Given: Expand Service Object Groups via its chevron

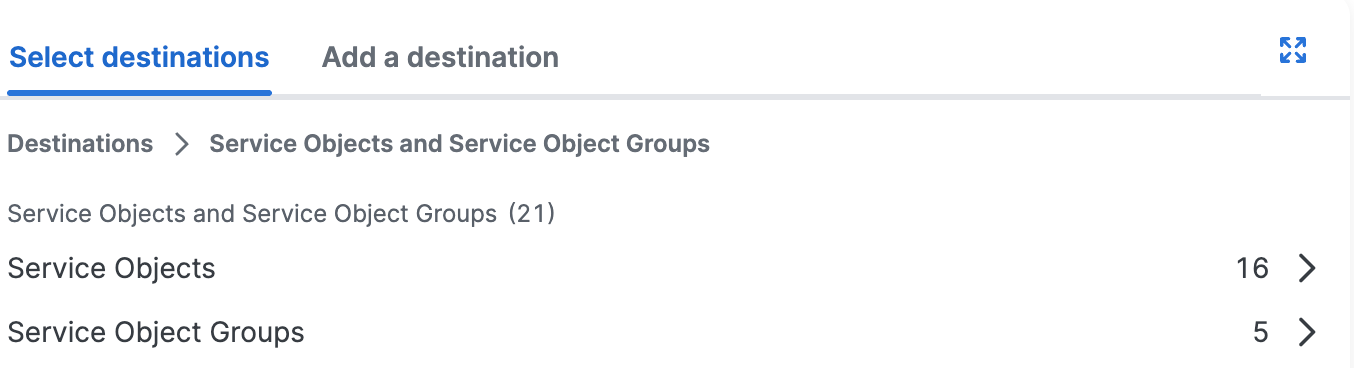Looking at the screenshot, I should click(x=1307, y=332).
